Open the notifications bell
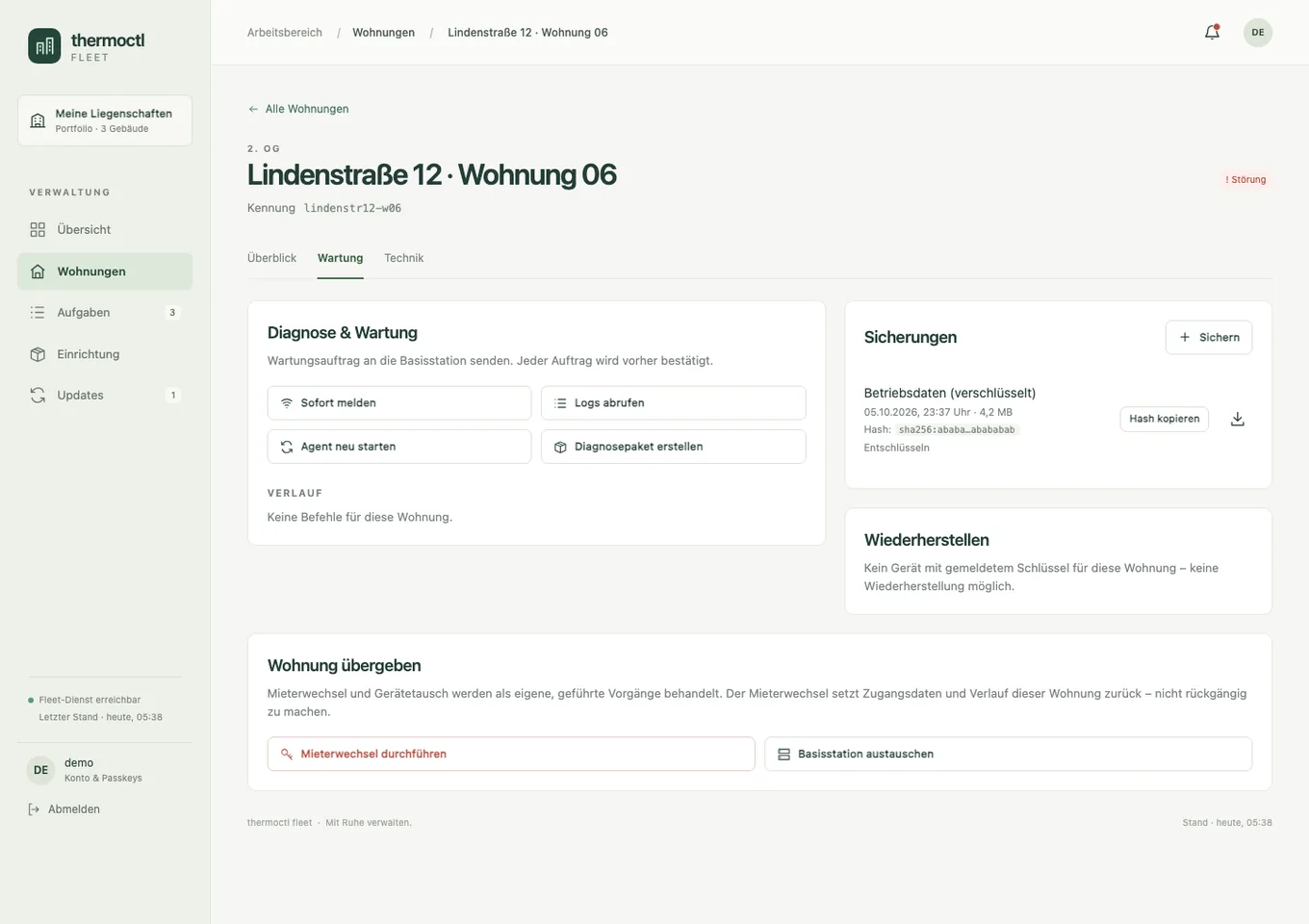Screen dimensions: 1309x924 1212,33
